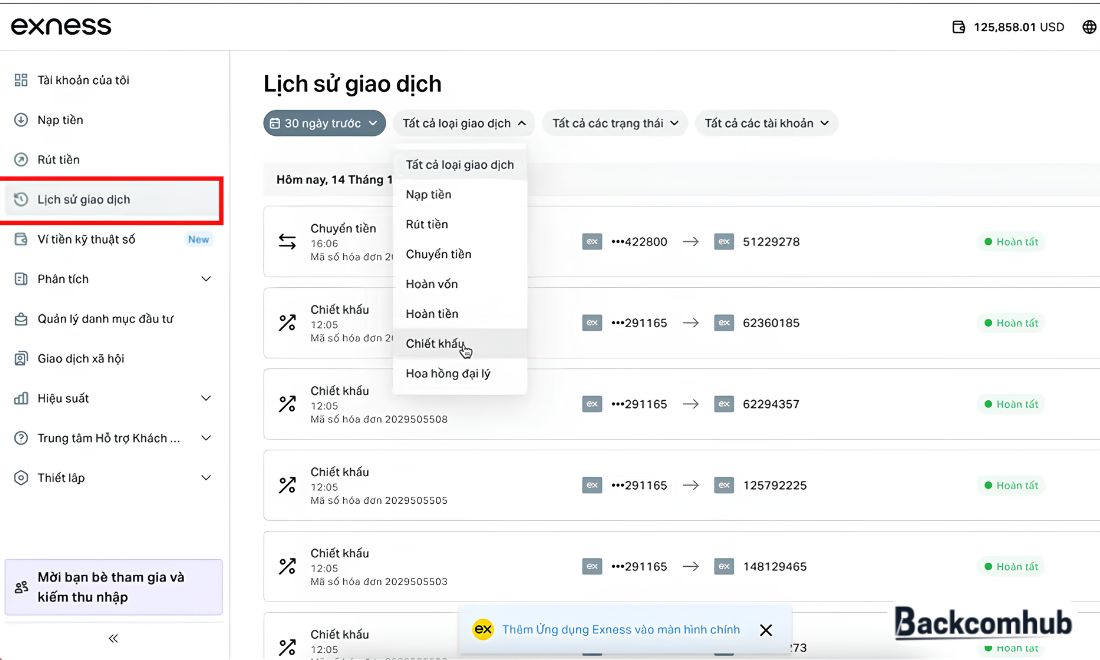Open Tất cả các tài khoản dropdown

767,123
